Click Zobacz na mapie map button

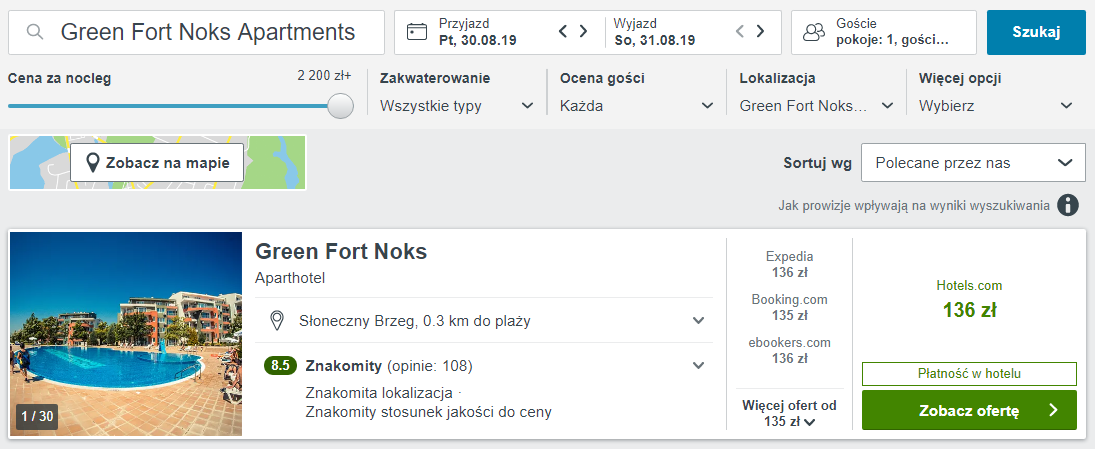click(x=157, y=163)
